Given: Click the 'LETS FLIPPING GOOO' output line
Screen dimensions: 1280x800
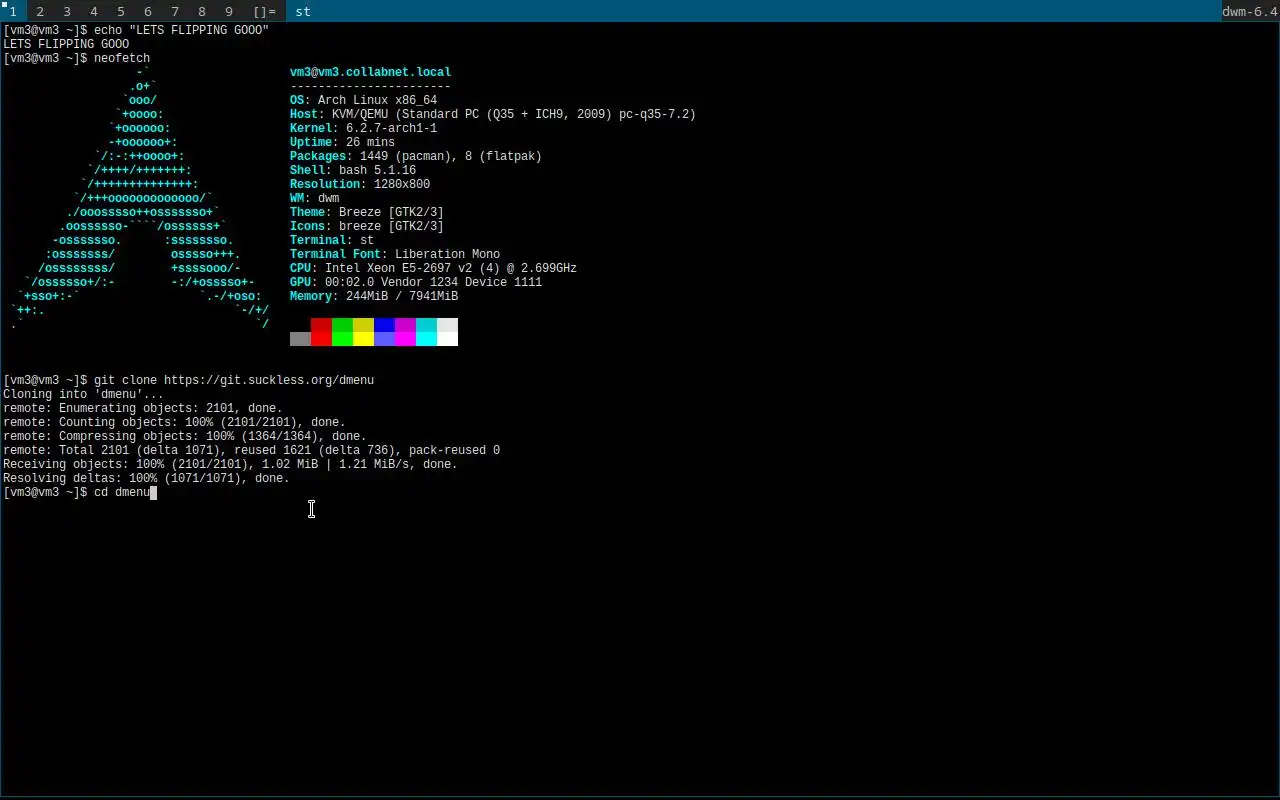Looking at the screenshot, I should (66, 44).
